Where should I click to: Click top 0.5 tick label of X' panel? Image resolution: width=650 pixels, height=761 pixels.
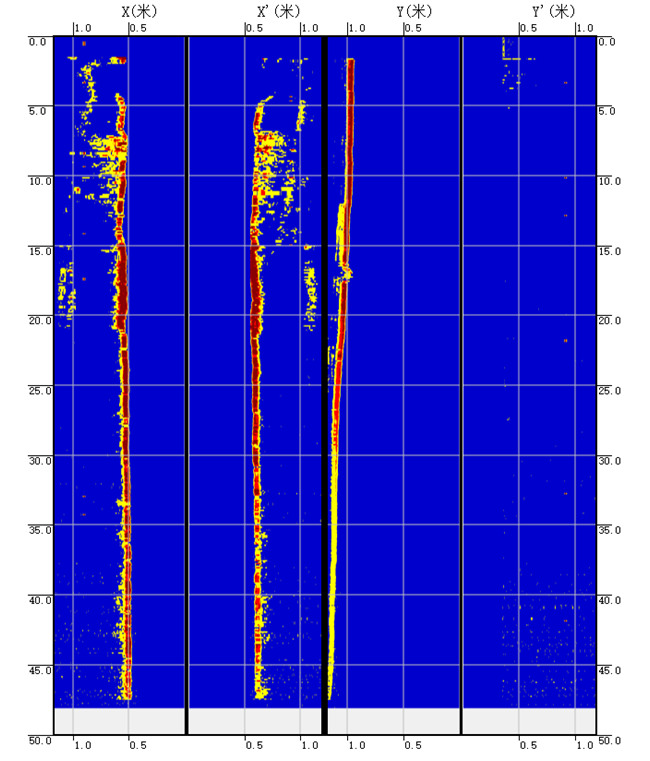[x=254, y=28]
